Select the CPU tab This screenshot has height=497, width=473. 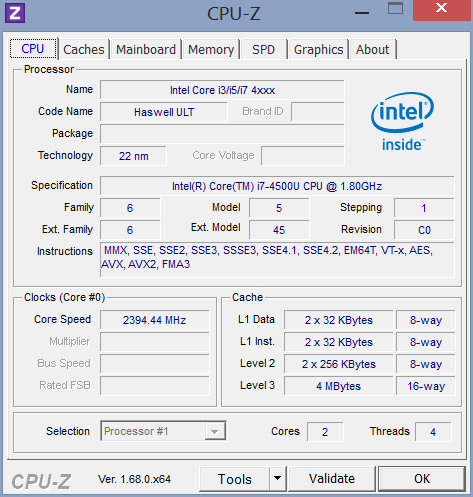click(x=33, y=49)
